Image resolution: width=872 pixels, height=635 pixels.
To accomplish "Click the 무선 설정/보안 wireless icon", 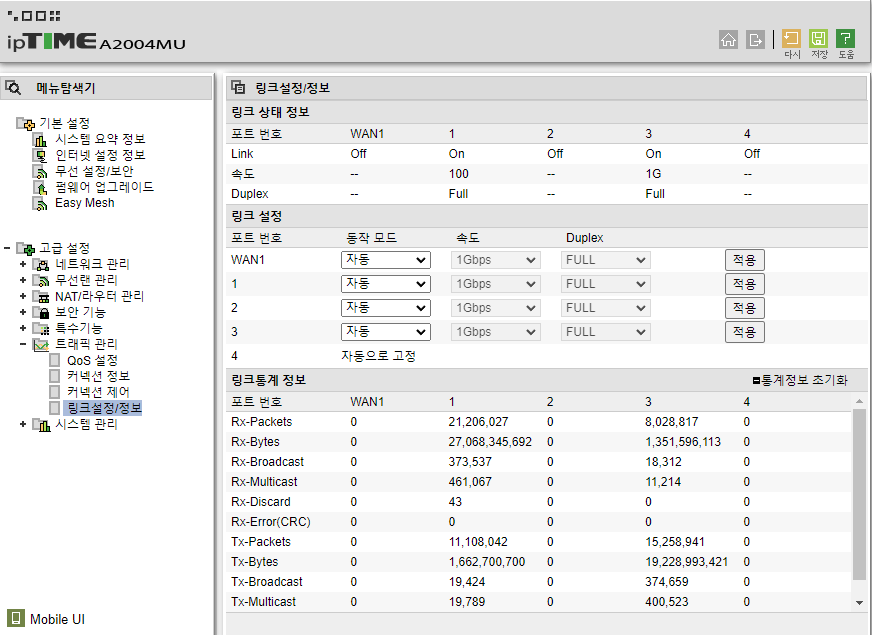I will [40, 172].
